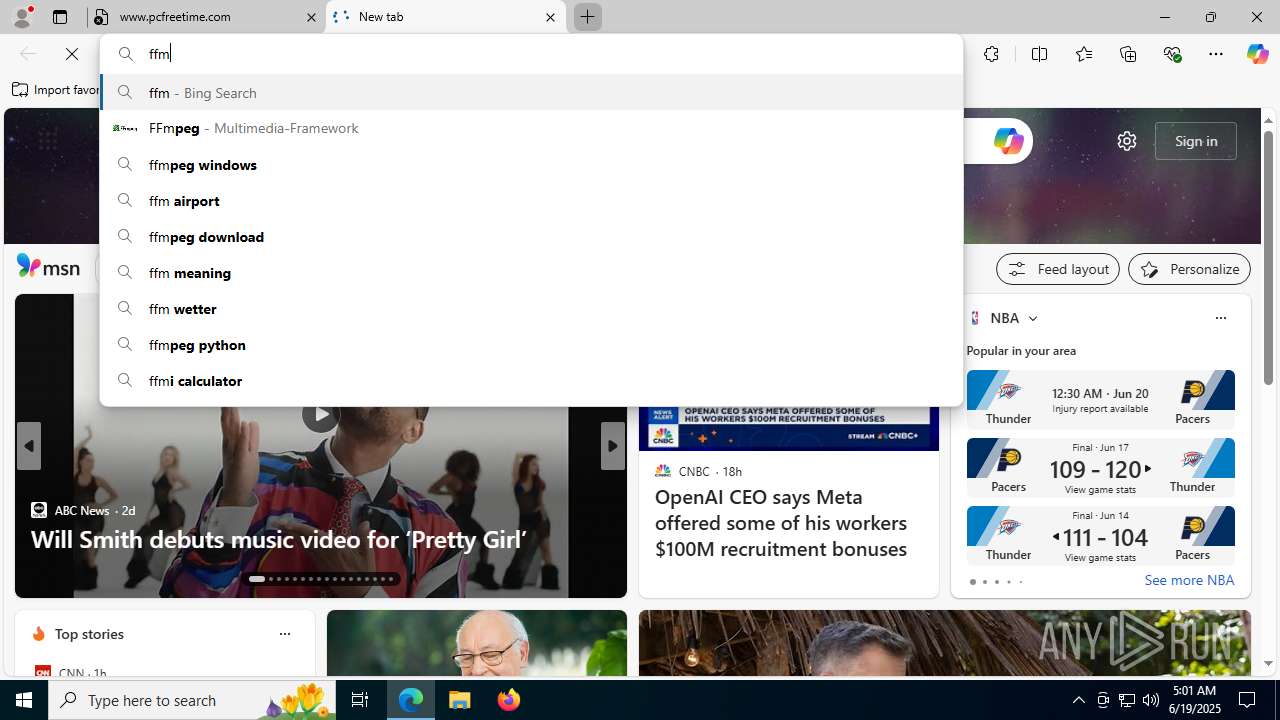The width and height of the screenshot is (1280, 720).
Task: Select FFmpeg Multimedia-Framework suggestion
Action: [531, 128]
